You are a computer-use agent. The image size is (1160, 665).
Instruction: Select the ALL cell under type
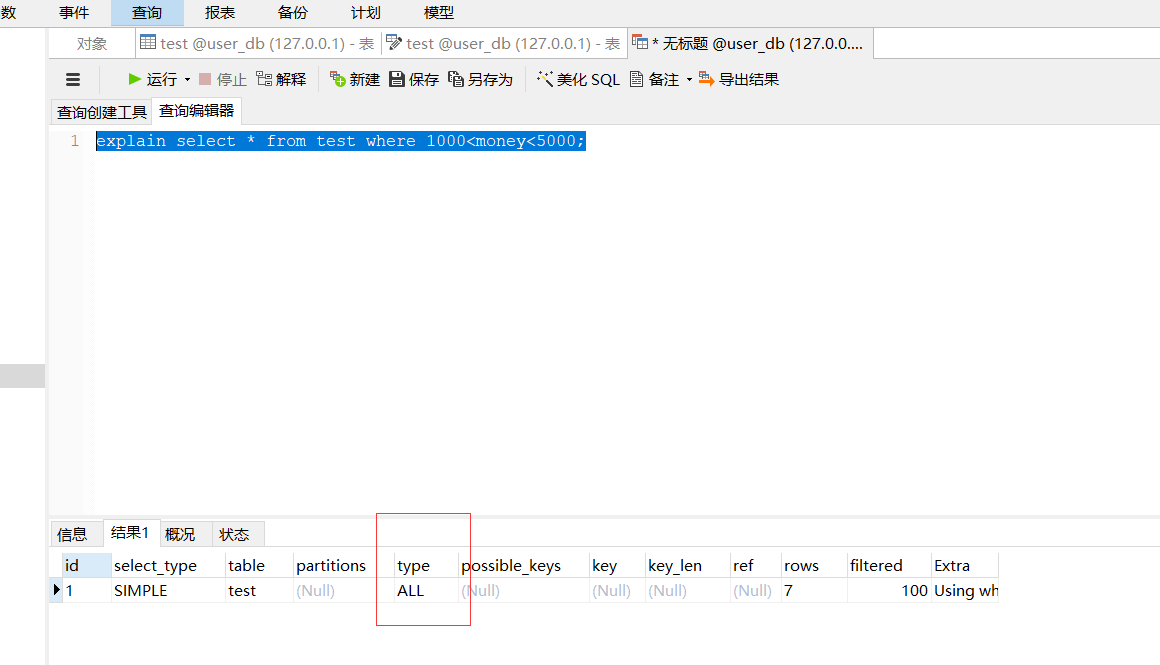coord(426,590)
